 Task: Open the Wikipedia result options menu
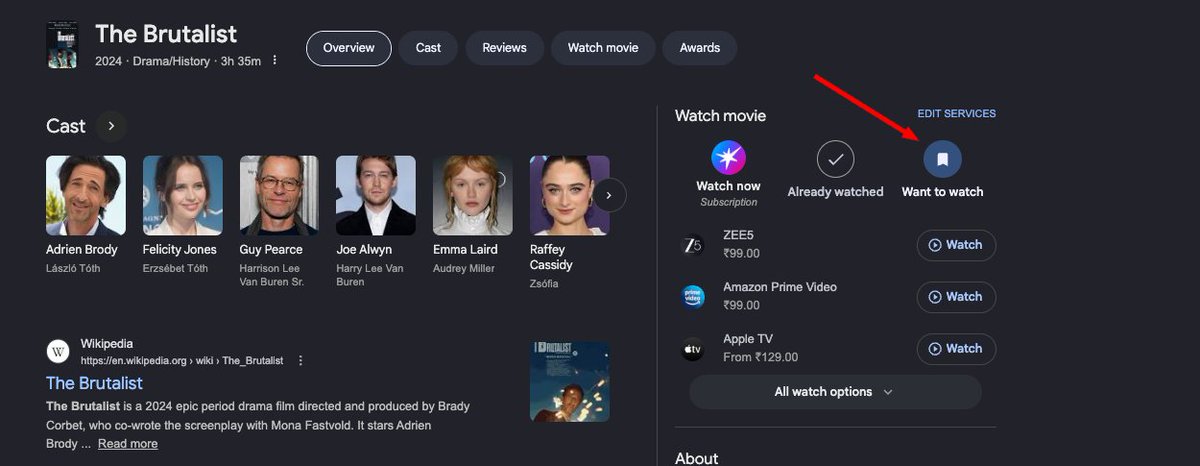[x=300, y=361]
